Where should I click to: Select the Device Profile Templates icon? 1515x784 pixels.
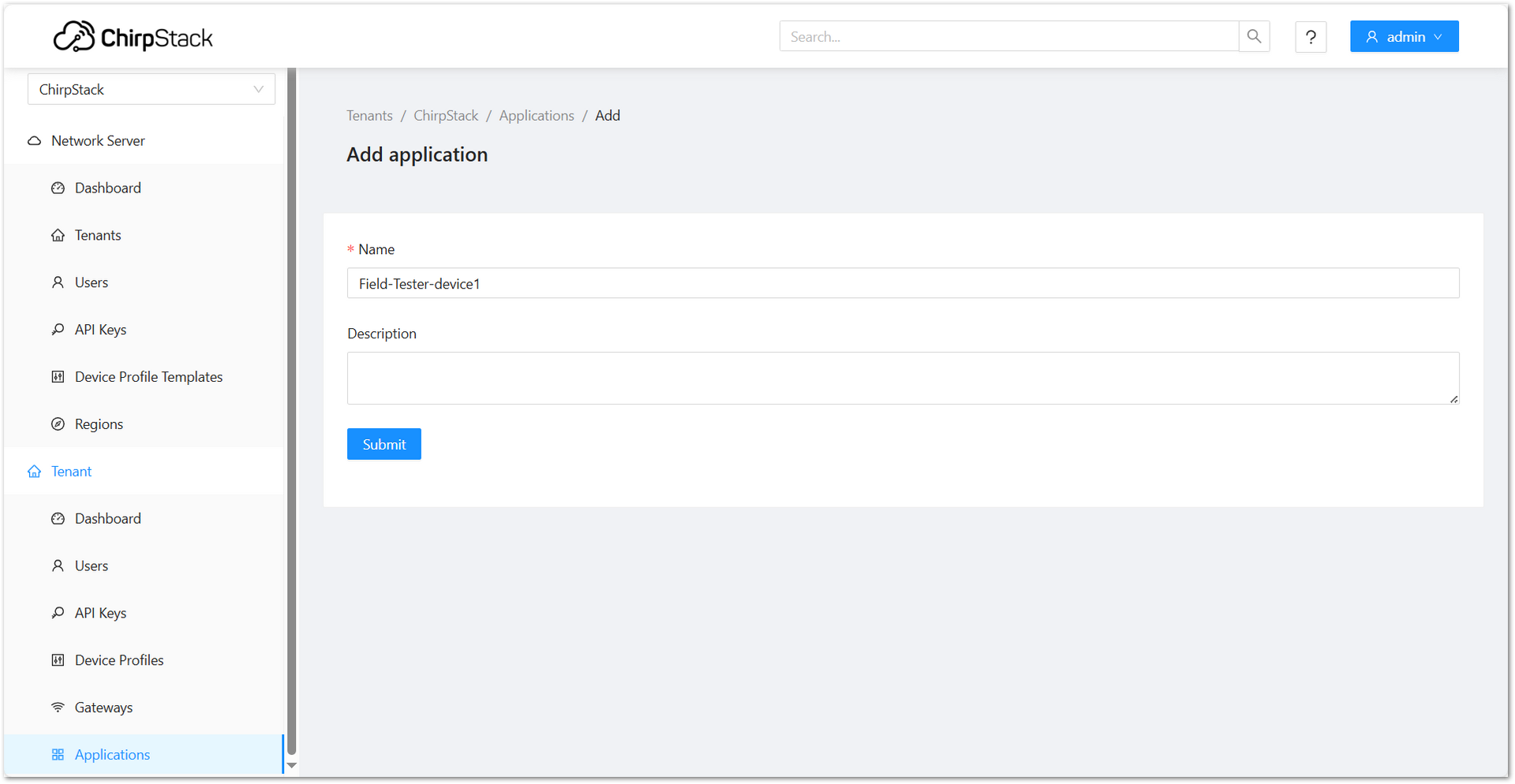58,376
